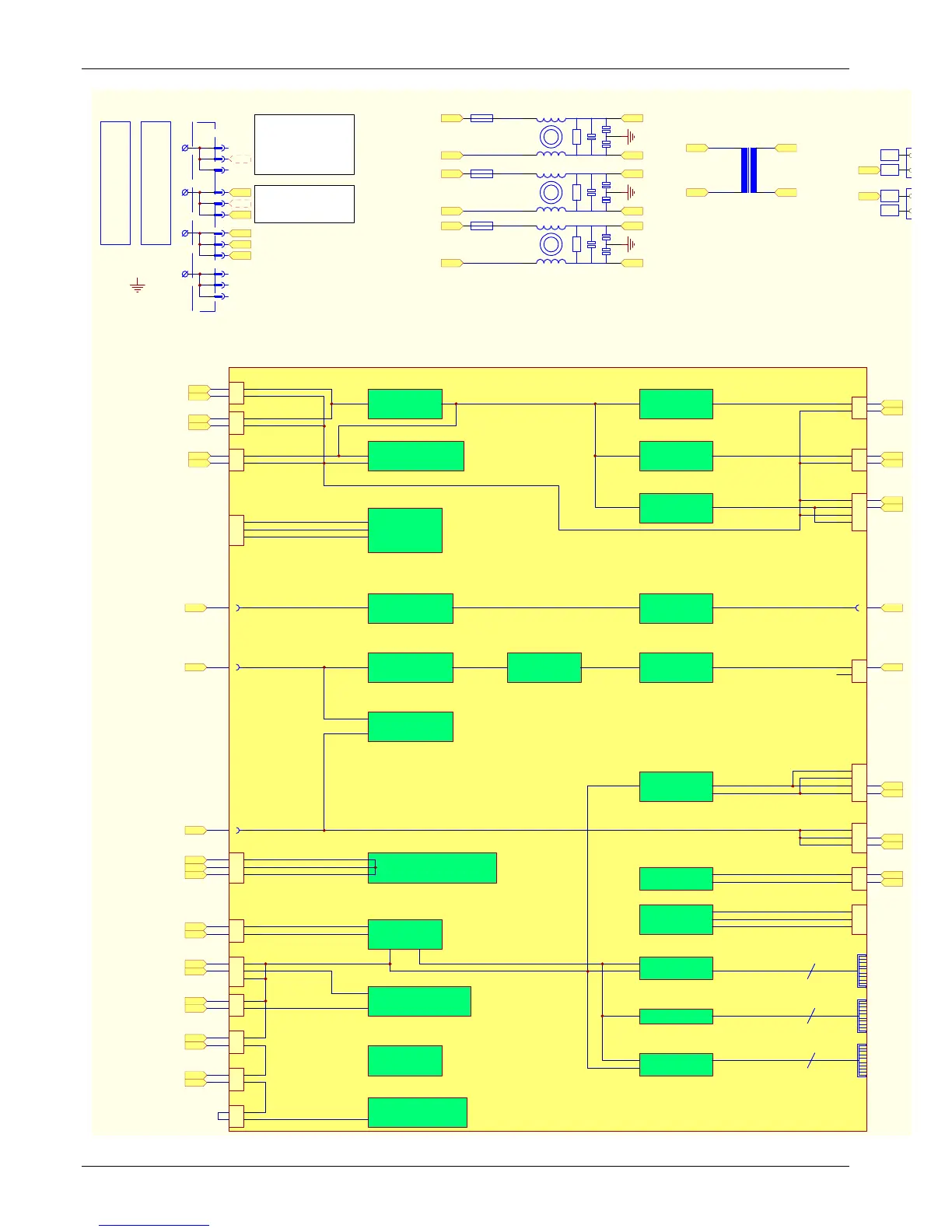This screenshot has height=1232, width=952.
Task: Open the blue underlined link in the page footer
Action: point(154,1225)
